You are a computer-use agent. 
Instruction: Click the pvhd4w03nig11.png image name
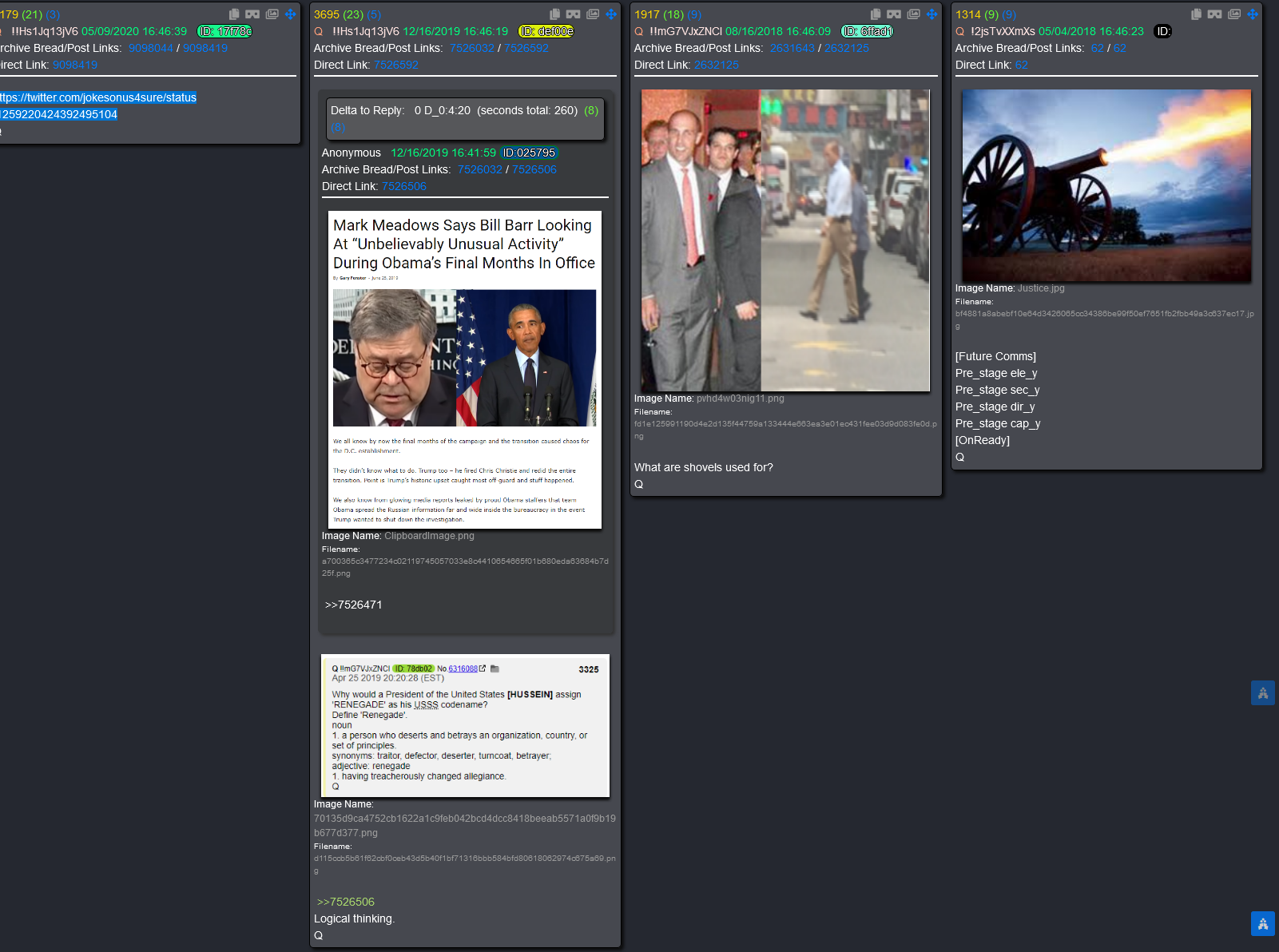741,399
